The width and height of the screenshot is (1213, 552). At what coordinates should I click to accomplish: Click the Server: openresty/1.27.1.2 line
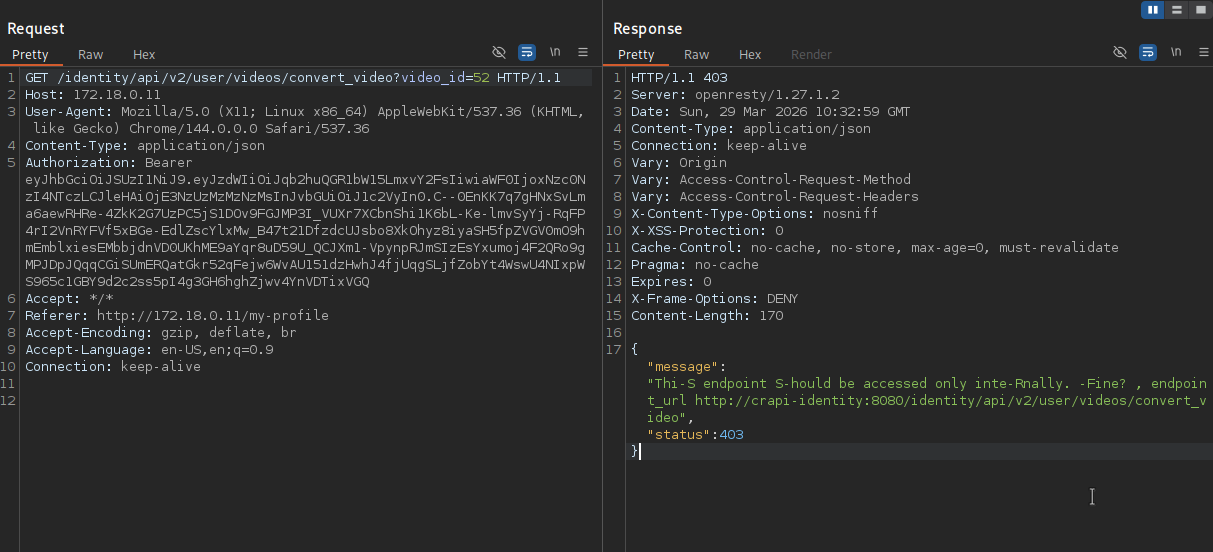[735, 94]
